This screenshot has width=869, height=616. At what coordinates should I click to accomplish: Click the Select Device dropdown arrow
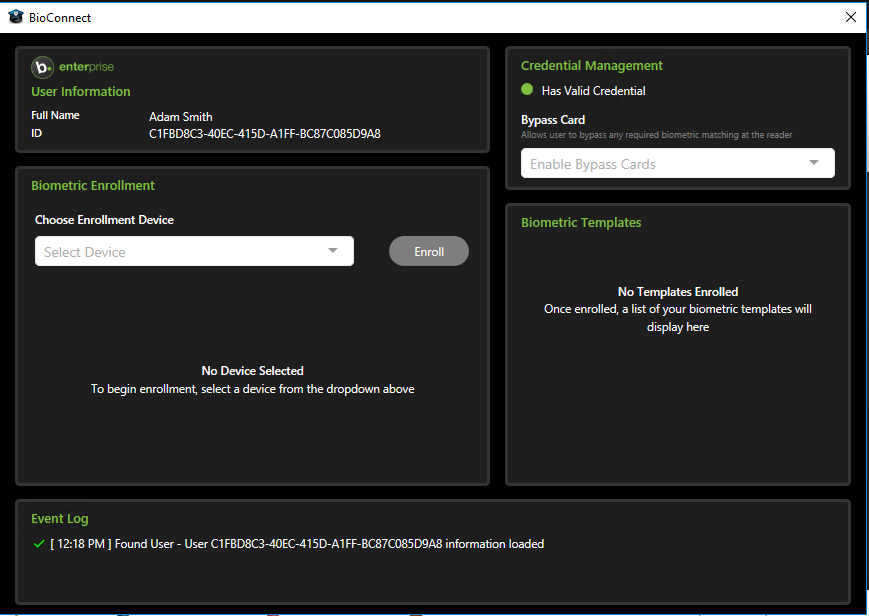coord(333,251)
